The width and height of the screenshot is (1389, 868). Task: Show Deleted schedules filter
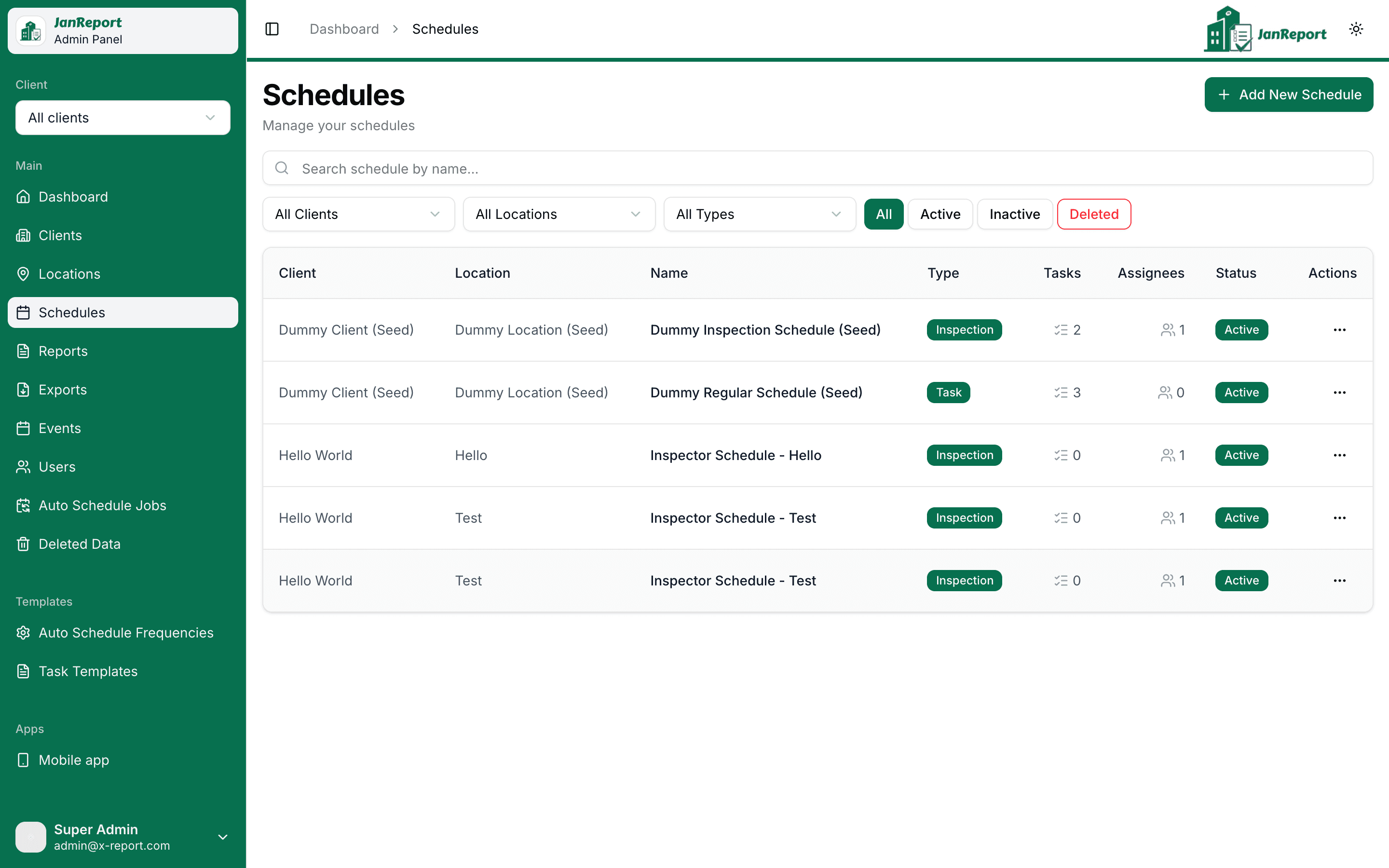[x=1093, y=214]
